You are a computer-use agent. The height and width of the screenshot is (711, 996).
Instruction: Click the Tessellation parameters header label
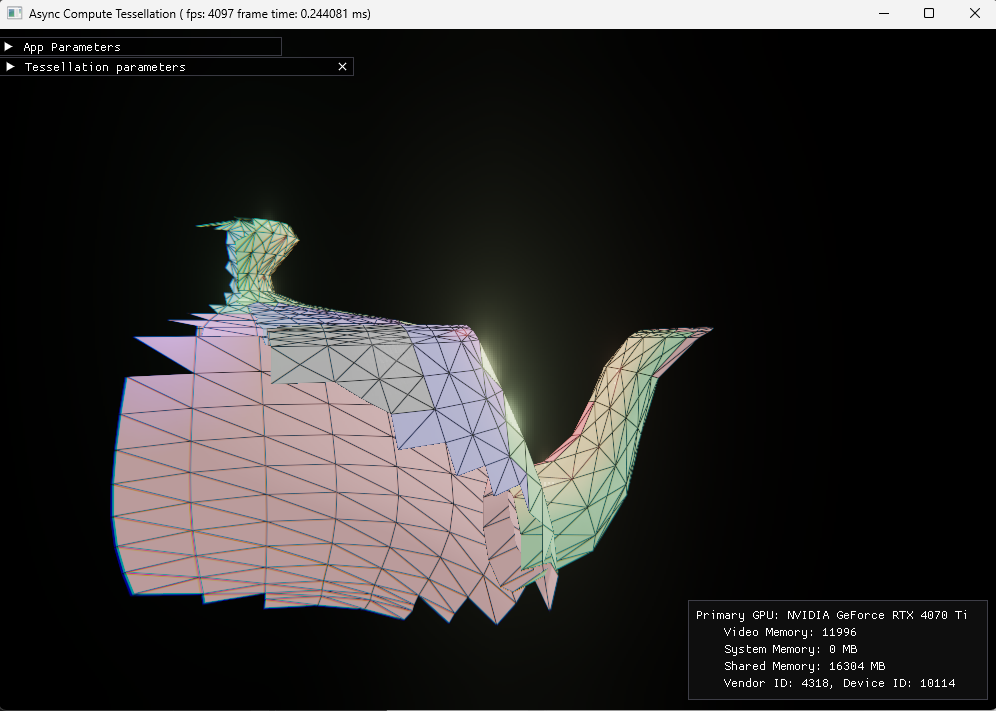click(105, 67)
